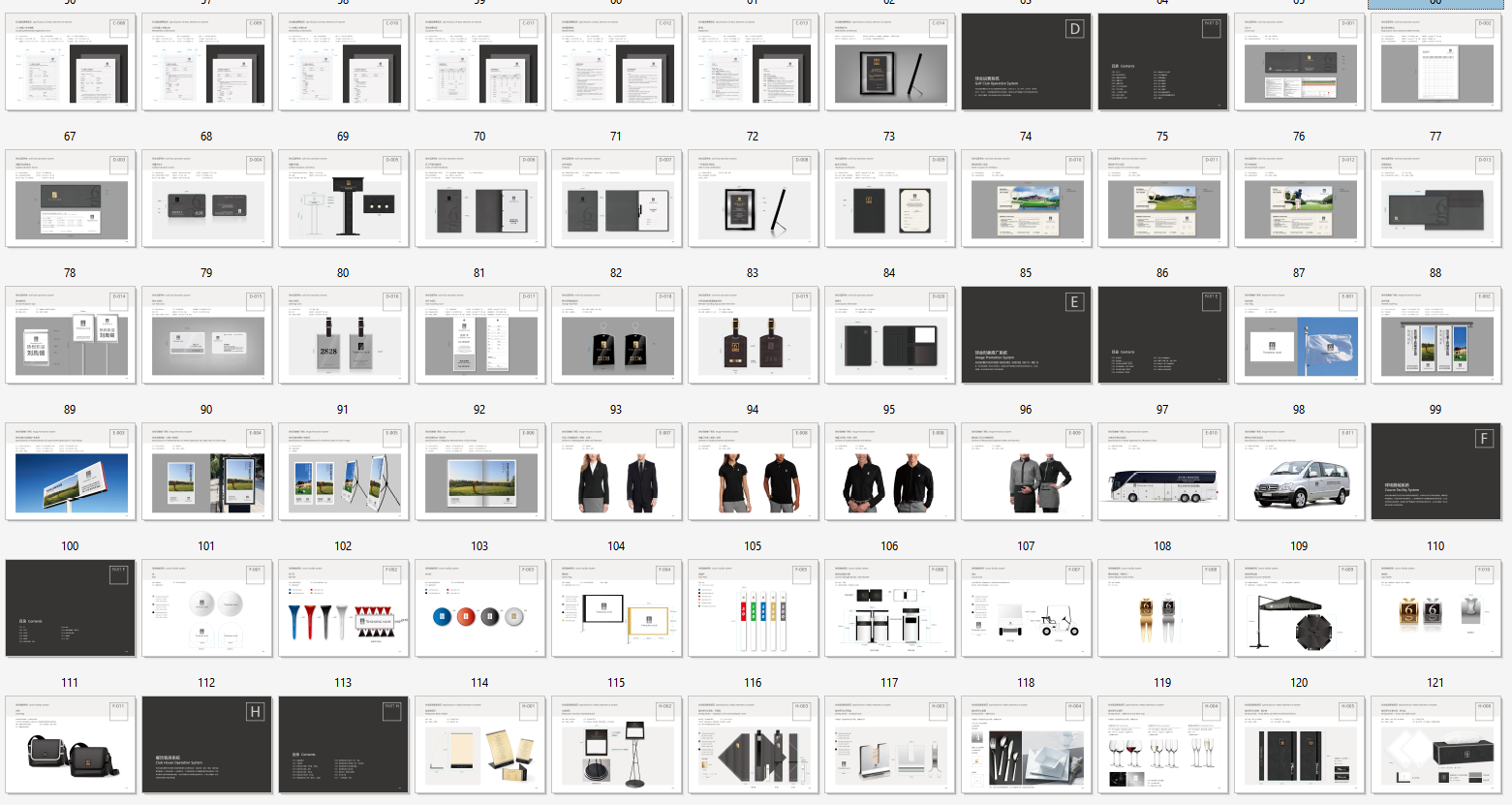Select the black patio umbrella slide
The image size is (1512, 805).
pos(1299,608)
